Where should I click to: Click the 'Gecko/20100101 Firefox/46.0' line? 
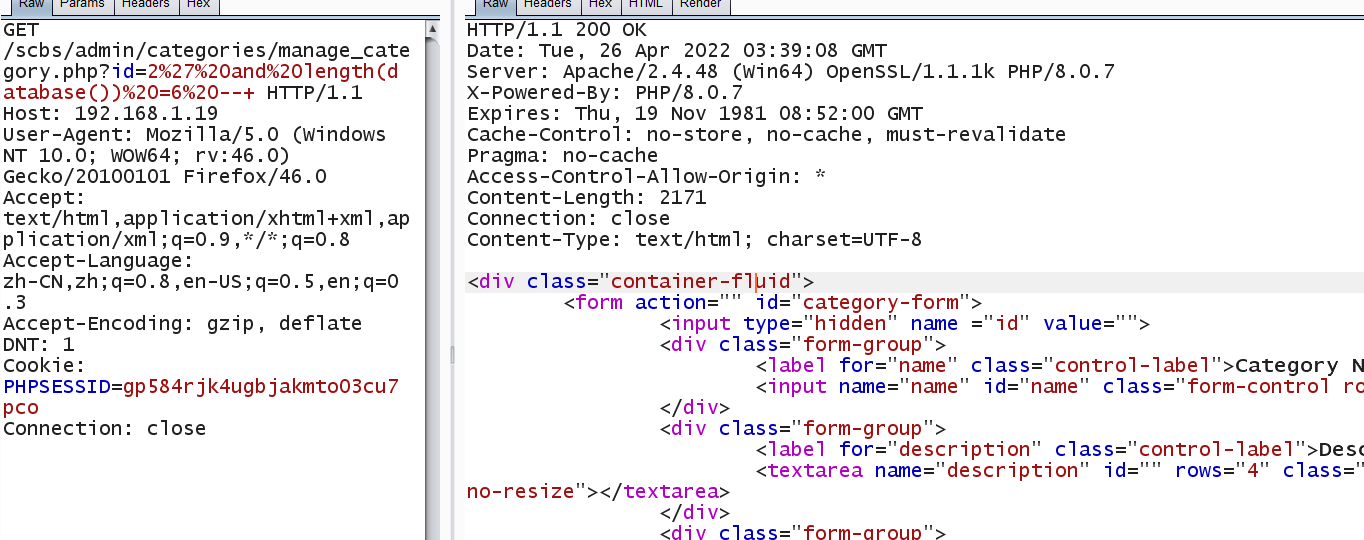(x=165, y=177)
